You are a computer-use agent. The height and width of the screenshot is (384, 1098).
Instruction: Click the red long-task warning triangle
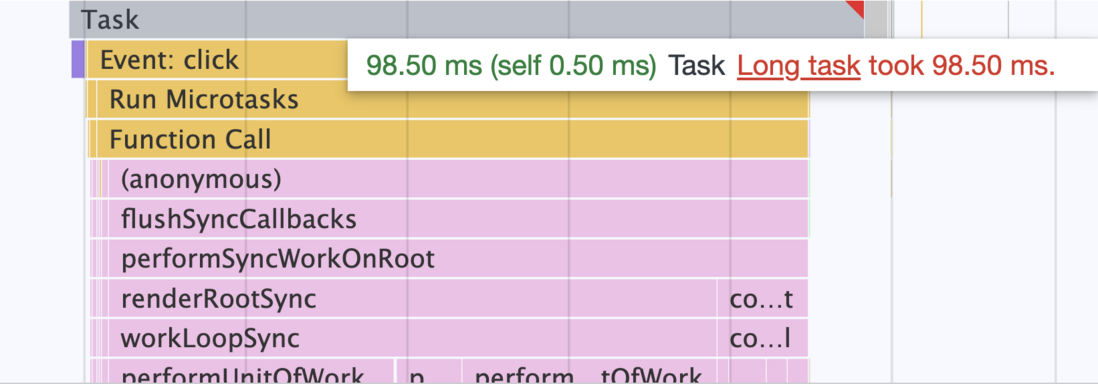[857, 7]
